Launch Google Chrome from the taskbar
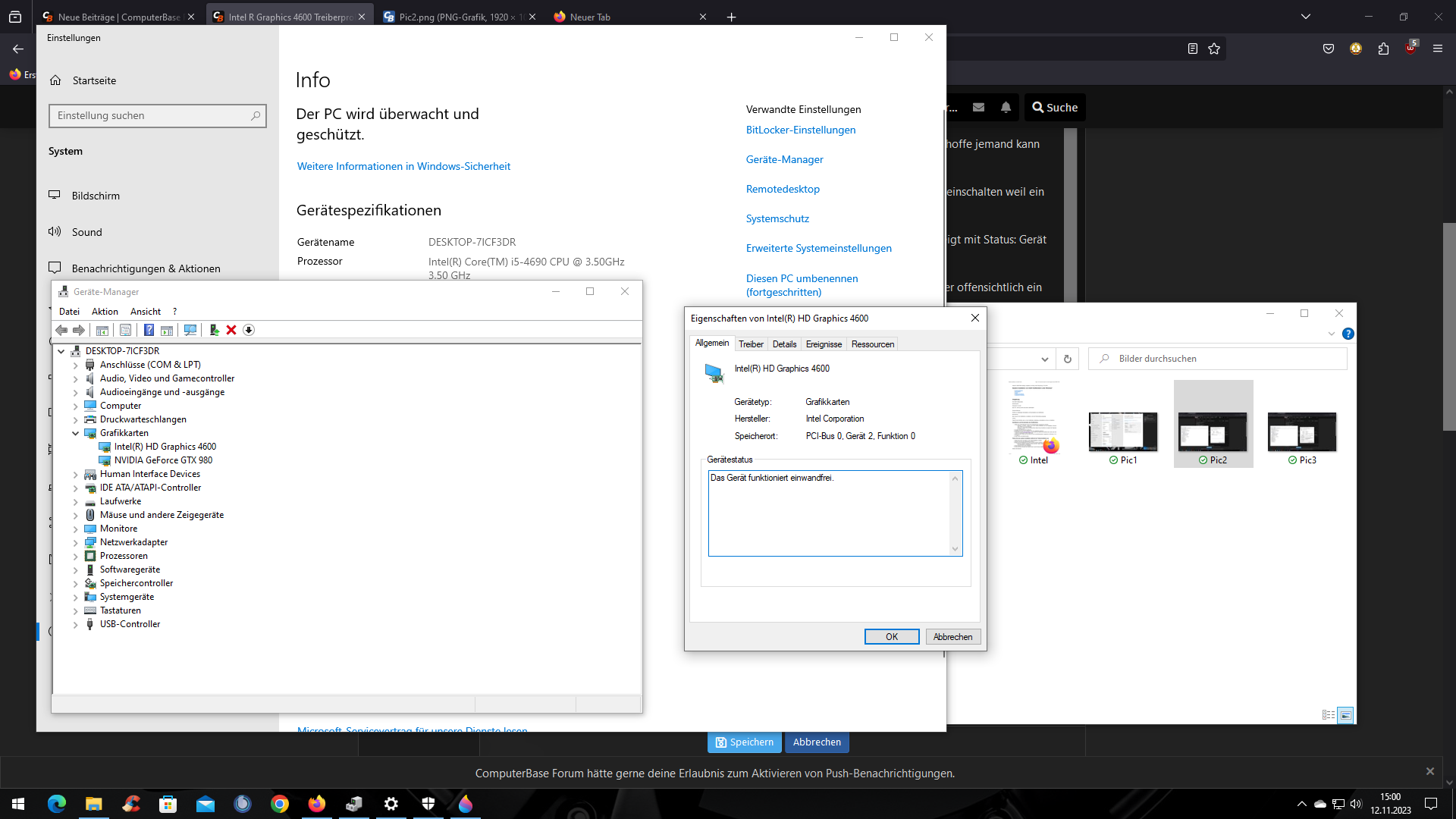1456x819 pixels. pyautogui.click(x=280, y=804)
